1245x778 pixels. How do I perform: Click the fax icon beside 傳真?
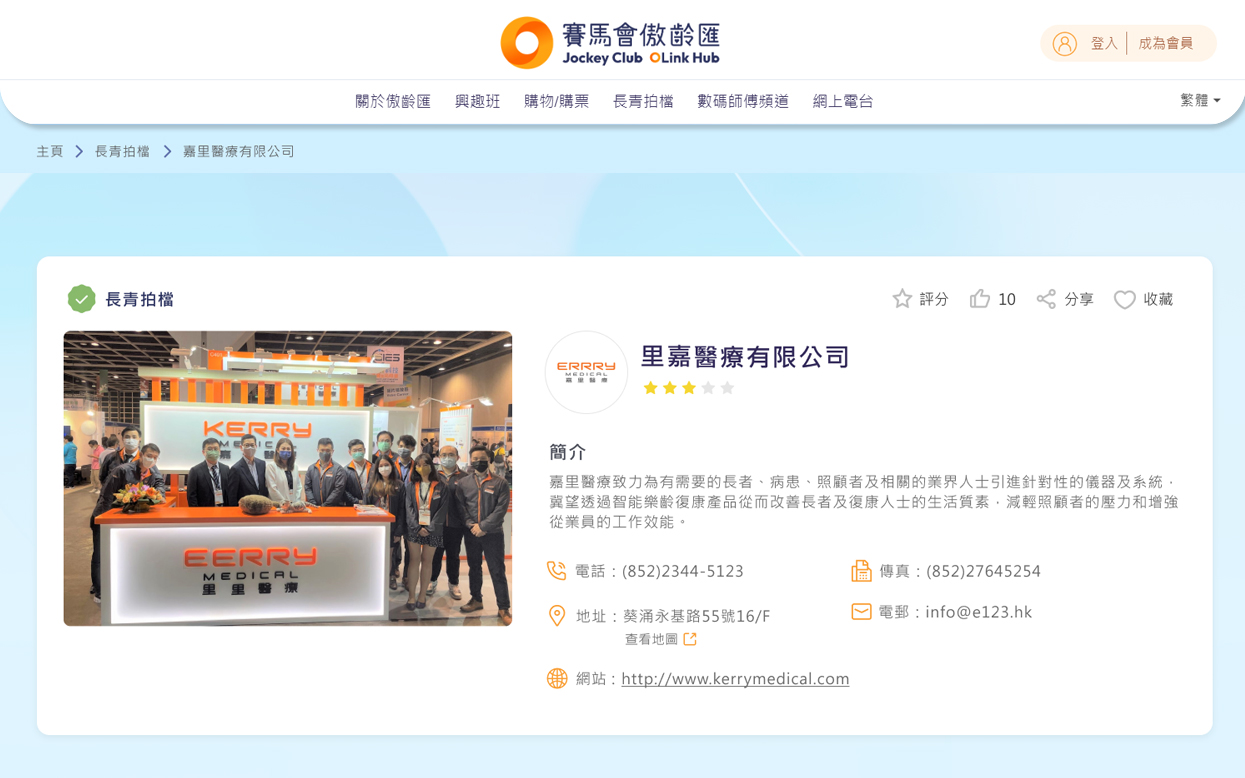pos(861,571)
